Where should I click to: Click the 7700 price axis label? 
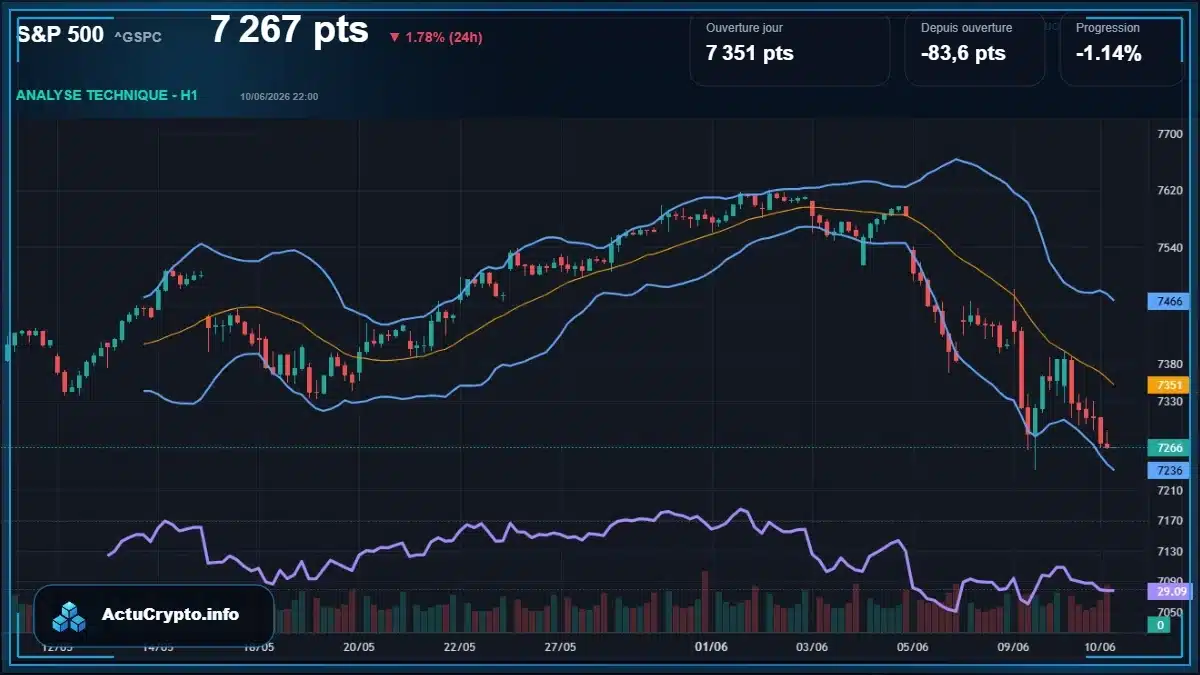coord(1169,133)
